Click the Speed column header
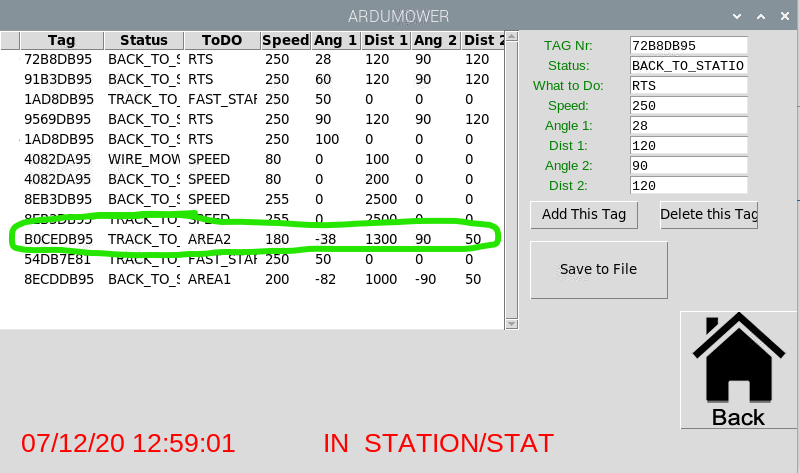 coord(286,40)
